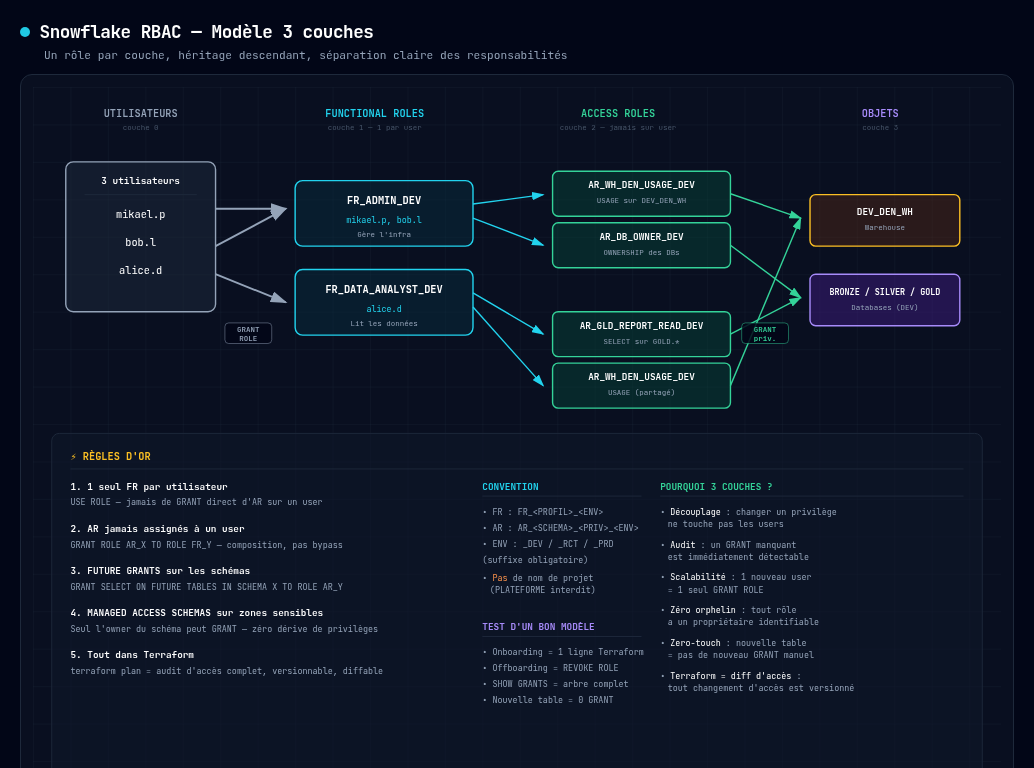
Task: Select the 'Terraform = diff d'accès' bullet
Action: pyautogui.click(x=758, y=682)
